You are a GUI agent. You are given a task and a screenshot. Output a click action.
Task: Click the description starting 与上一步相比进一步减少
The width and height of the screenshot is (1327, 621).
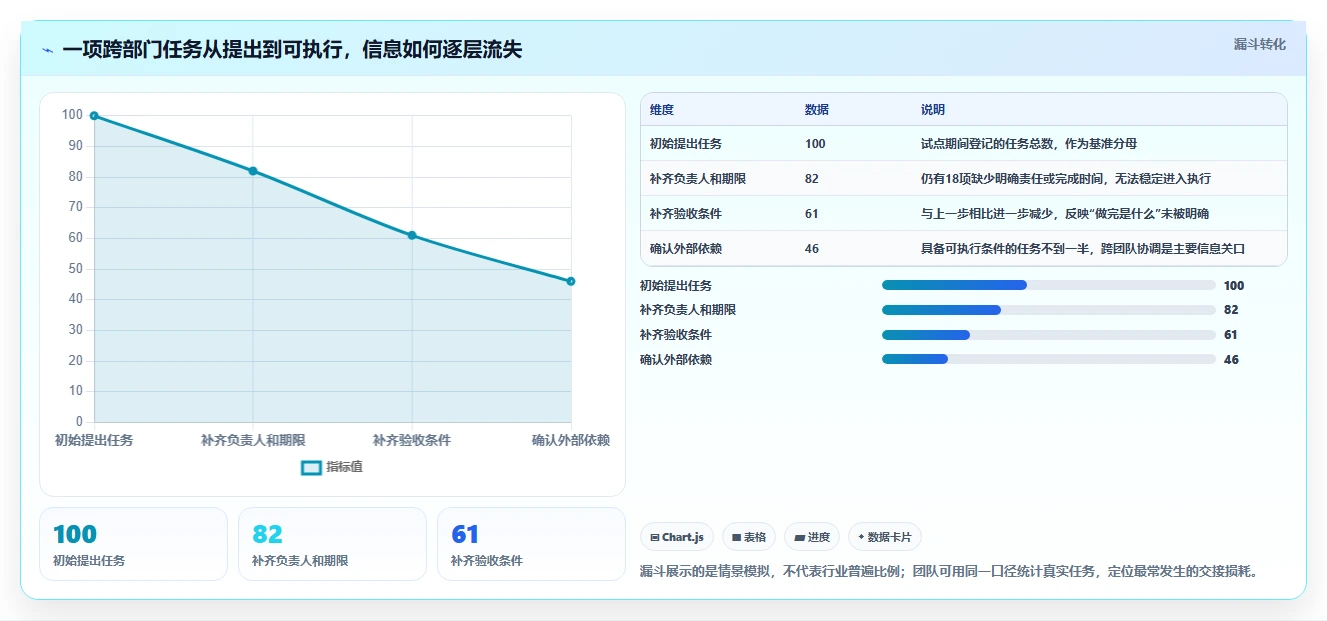pos(1067,214)
